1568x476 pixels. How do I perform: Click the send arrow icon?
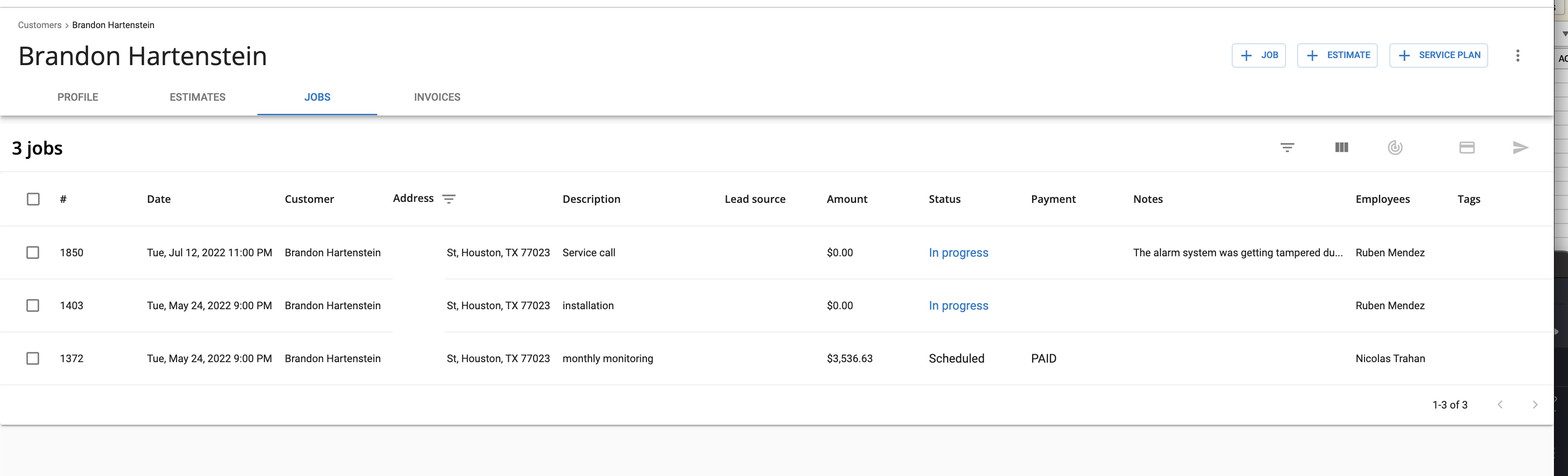(x=1520, y=148)
